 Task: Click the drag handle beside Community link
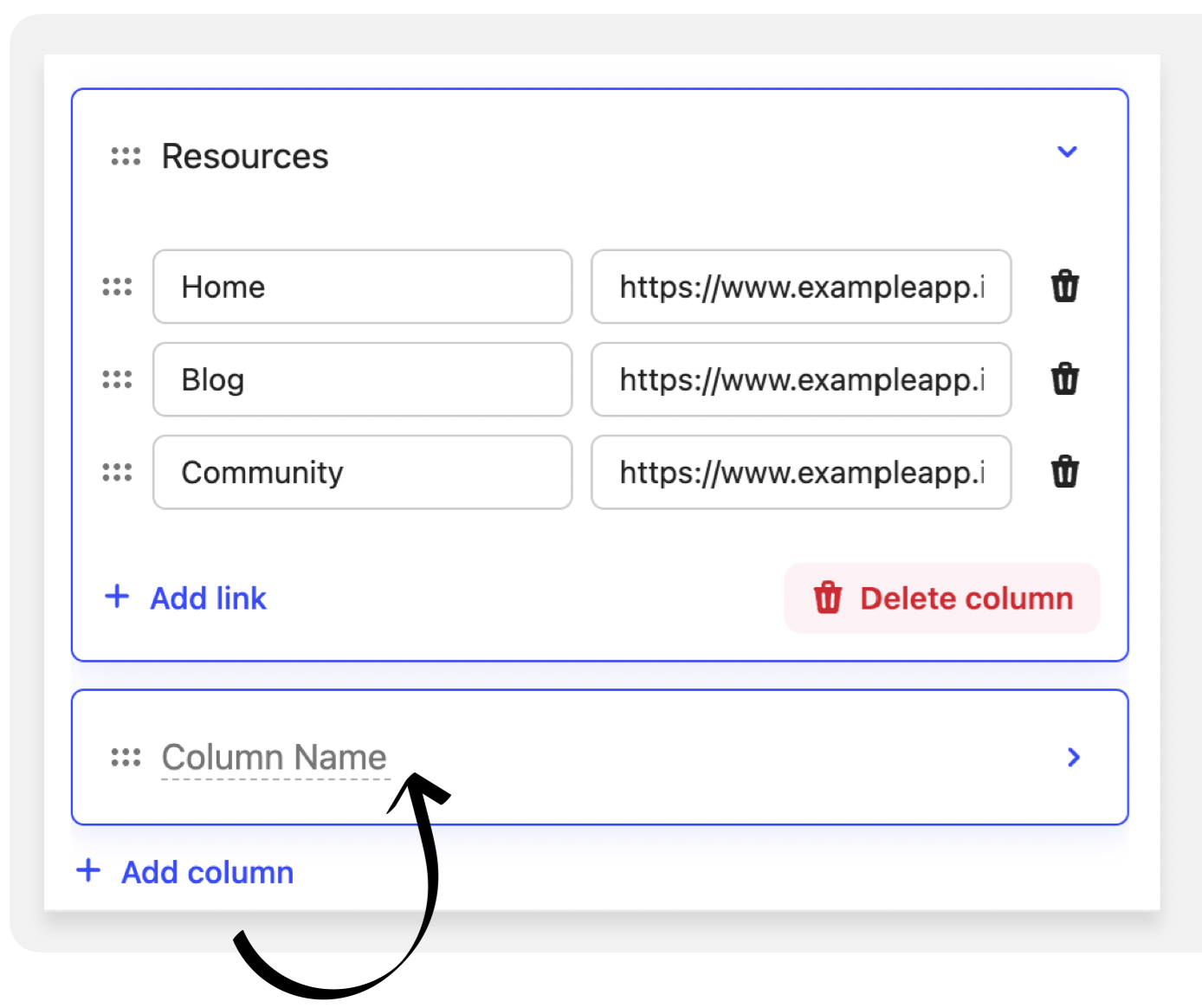coord(117,472)
